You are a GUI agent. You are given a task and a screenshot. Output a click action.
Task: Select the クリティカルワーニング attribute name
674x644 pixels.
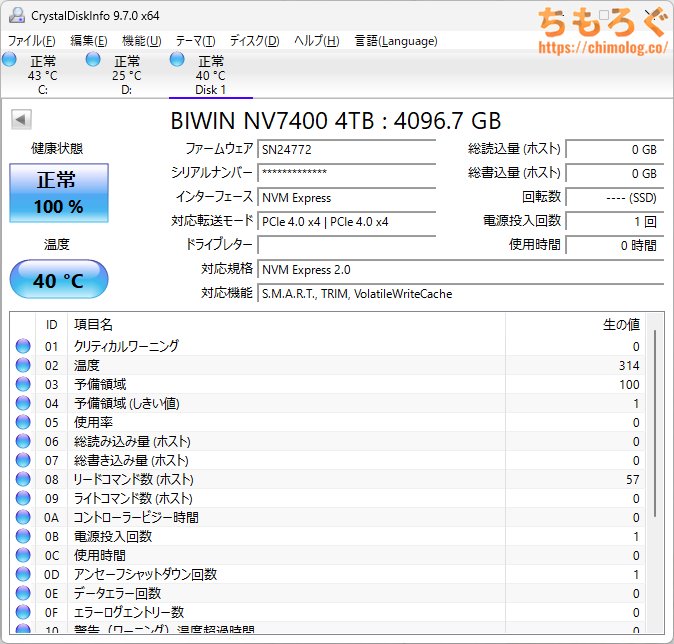[126, 346]
